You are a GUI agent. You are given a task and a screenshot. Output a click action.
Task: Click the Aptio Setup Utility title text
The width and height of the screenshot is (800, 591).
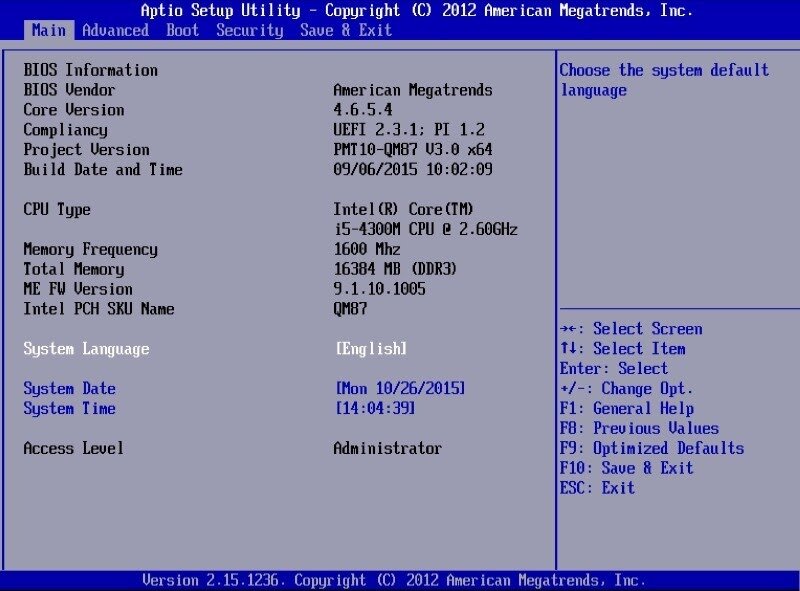[x=416, y=10]
